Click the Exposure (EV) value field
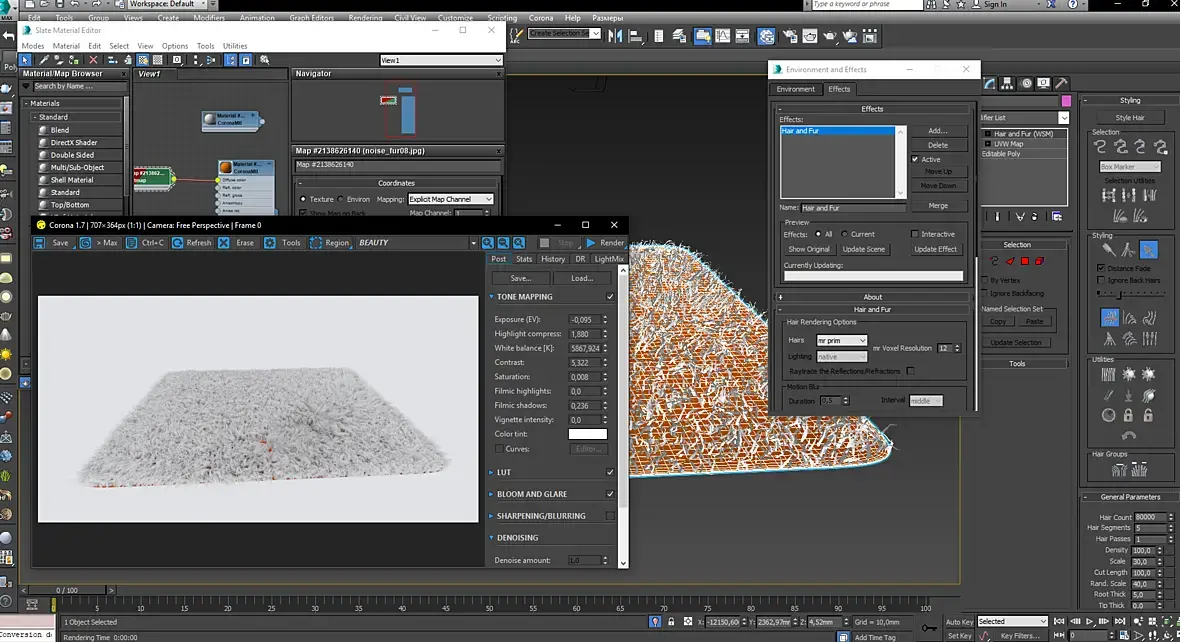Image resolution: width=1180 pixels, height=642 pixels. (x=585, y=320)
